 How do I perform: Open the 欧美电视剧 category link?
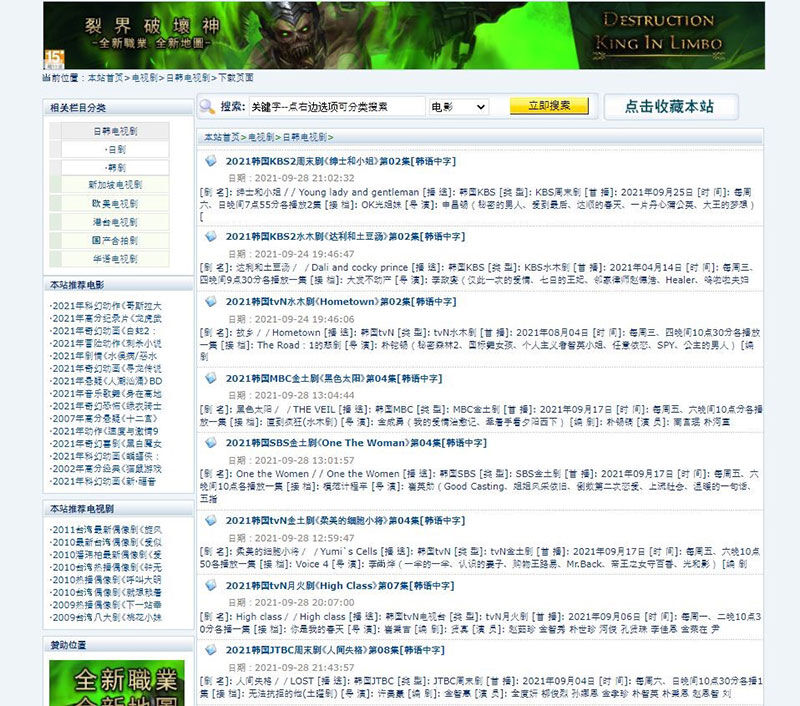pyautogui.click(x=114, y=202)
